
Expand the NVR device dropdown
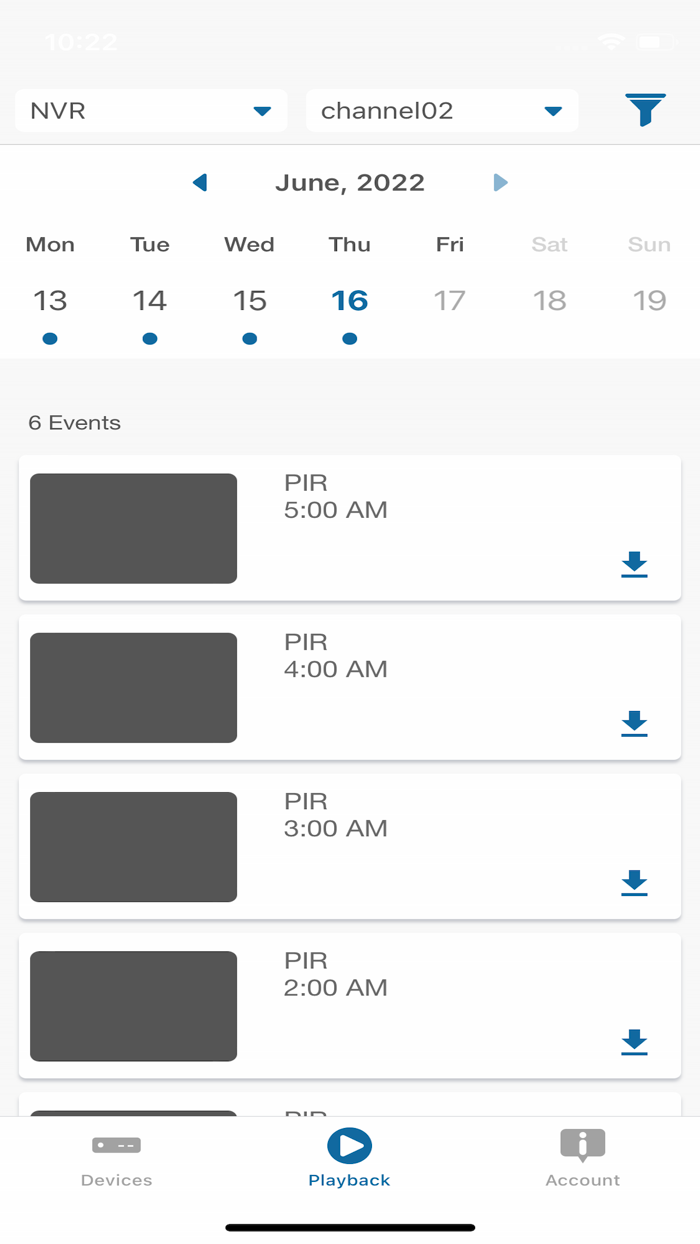[151, 111]
